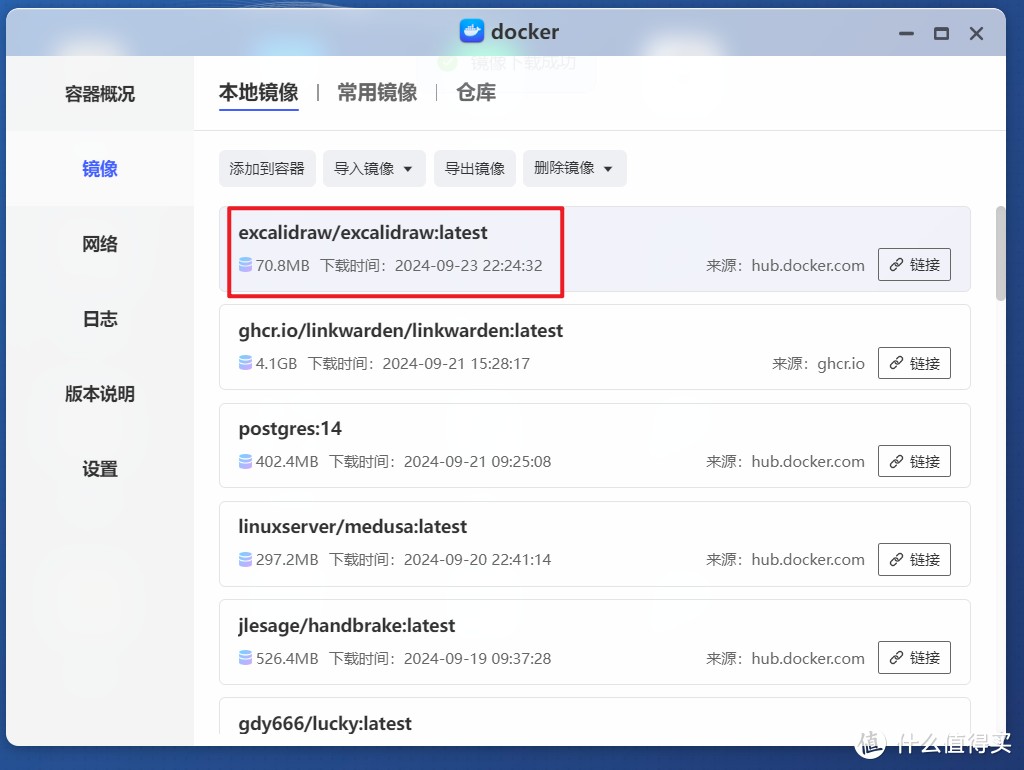Click the 链接 button for postgres:14

pos(913,461)
